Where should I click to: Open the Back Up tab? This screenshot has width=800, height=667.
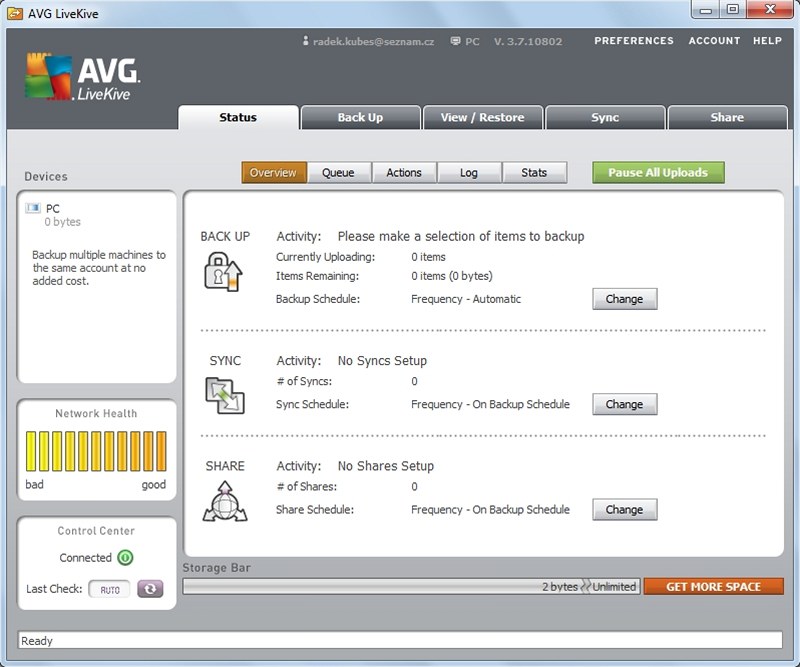click(x=361, y=117)
